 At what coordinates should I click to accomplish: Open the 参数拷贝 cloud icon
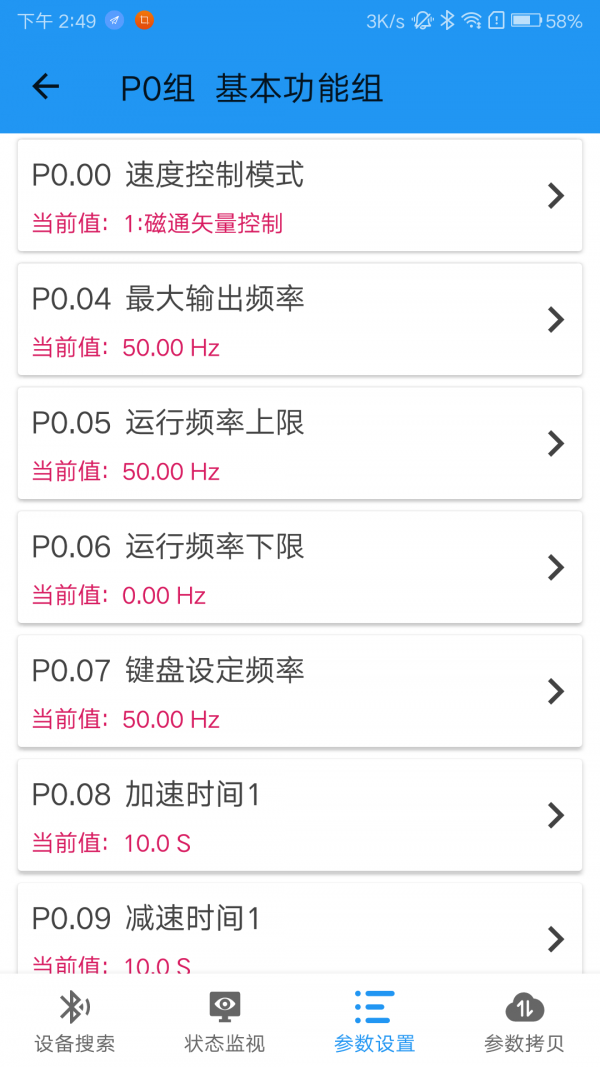[x=524, y=1007]
